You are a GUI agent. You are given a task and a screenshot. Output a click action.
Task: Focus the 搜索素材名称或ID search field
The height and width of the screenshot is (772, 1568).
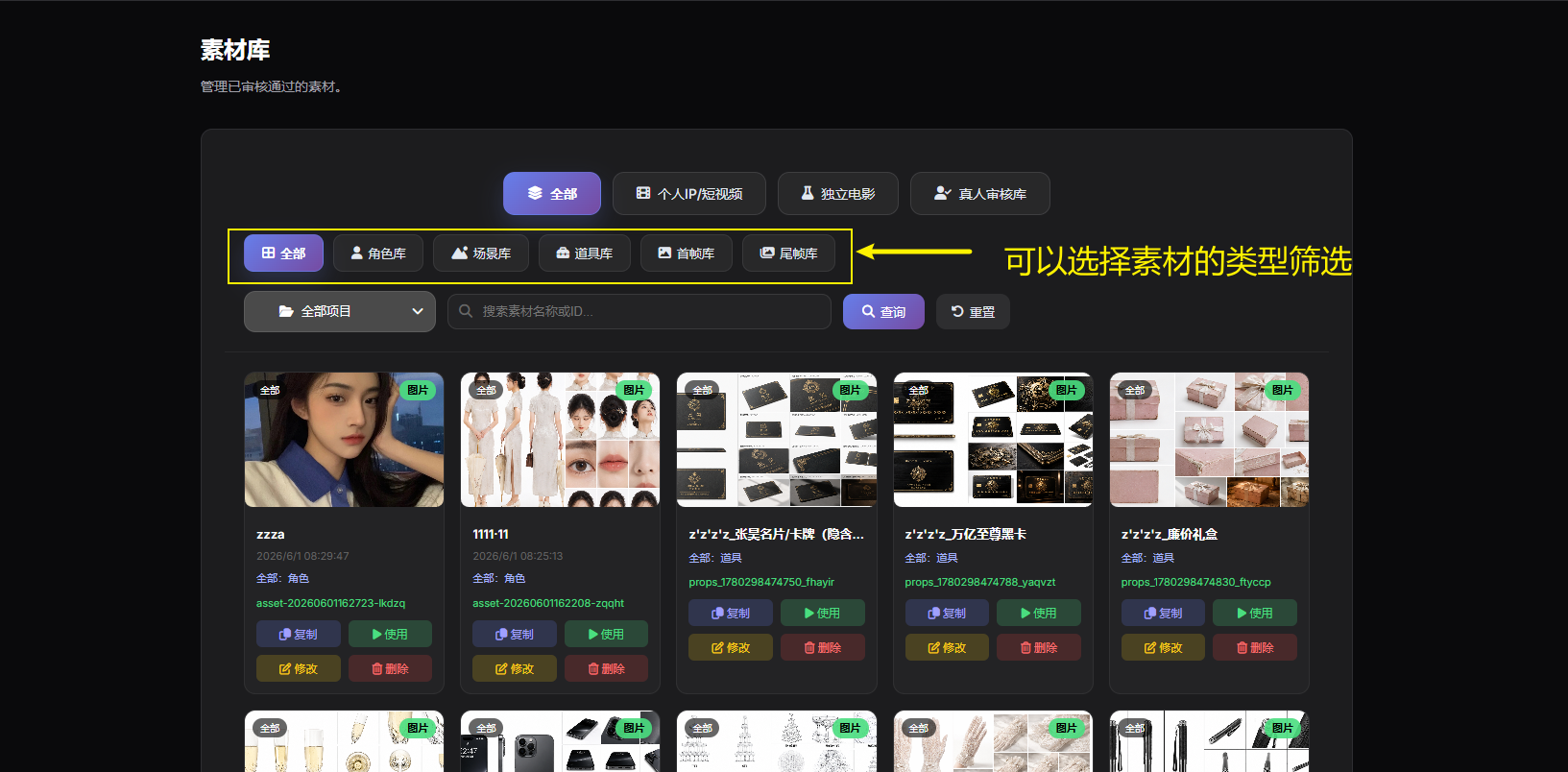coord(639,311)
